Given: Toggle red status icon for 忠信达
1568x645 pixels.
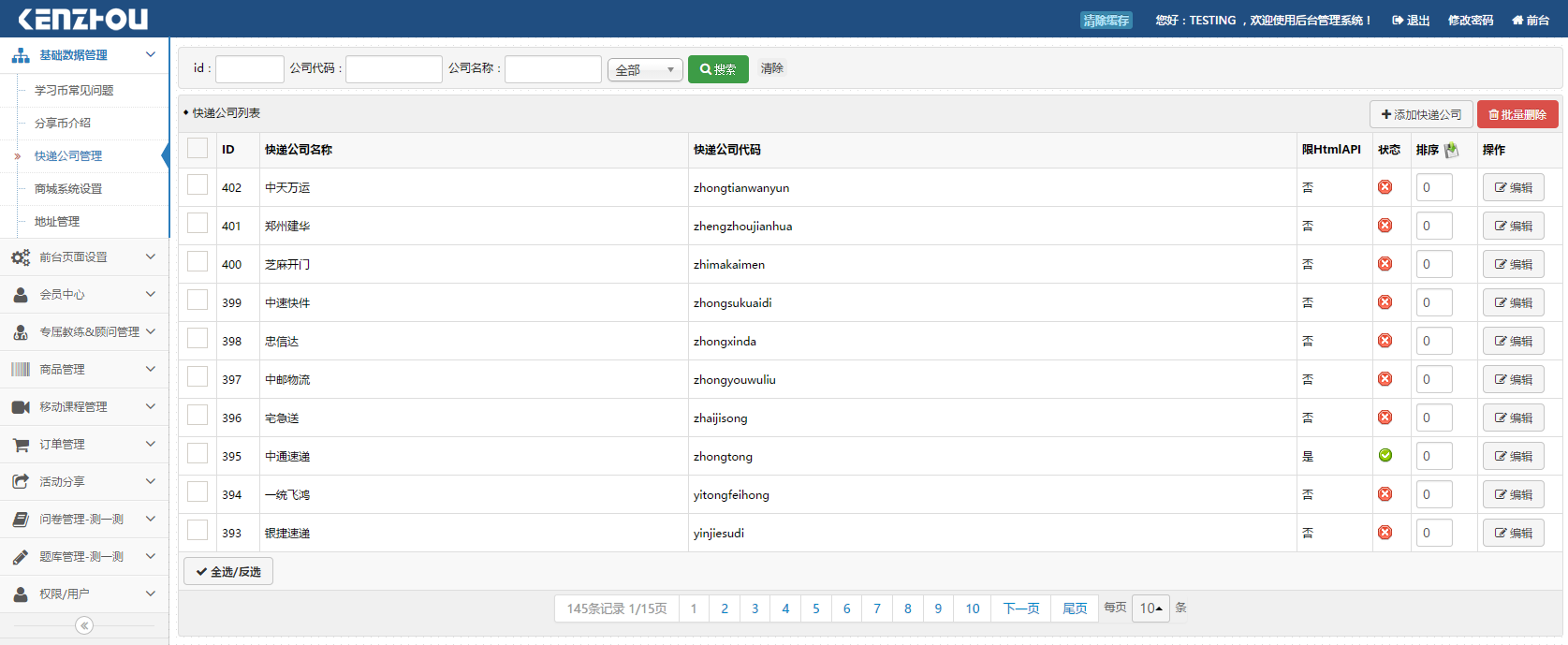Looking at the screenshot, I should (x=1385, y=341).
